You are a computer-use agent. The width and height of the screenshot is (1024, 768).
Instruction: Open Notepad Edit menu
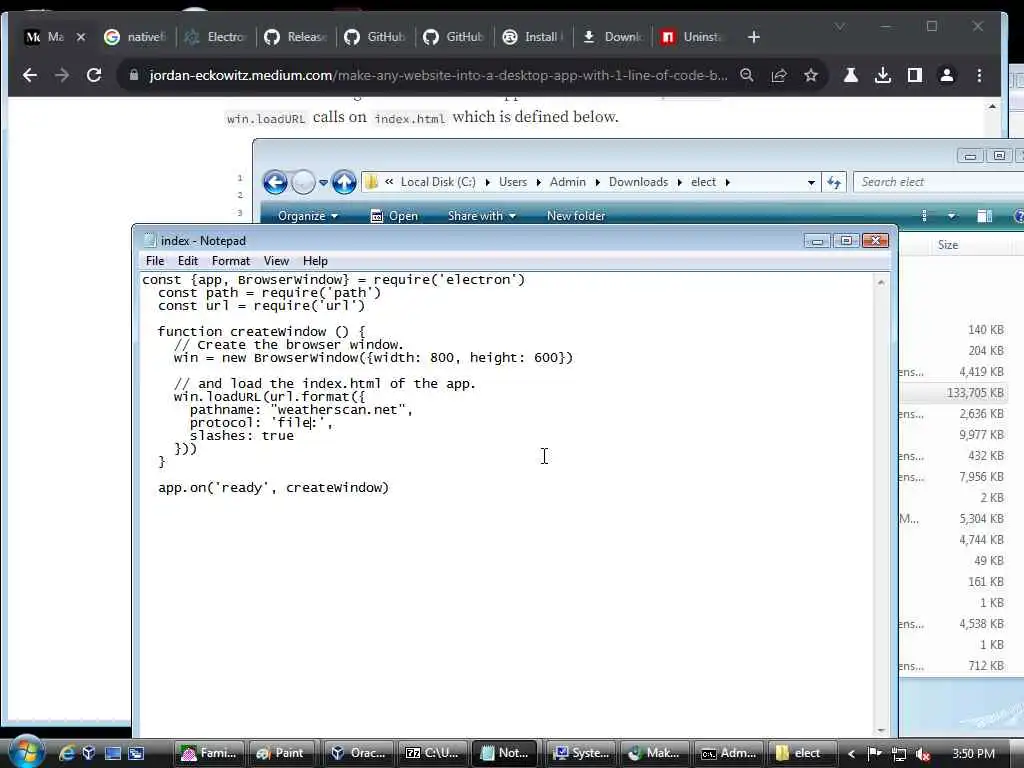click(x=187, y=261)
